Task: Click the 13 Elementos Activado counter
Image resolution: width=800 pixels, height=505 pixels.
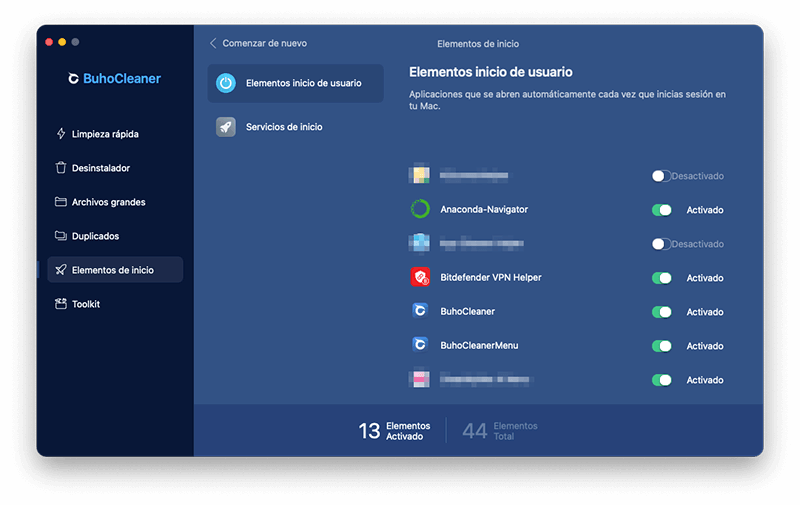Action: coord(394,431)
